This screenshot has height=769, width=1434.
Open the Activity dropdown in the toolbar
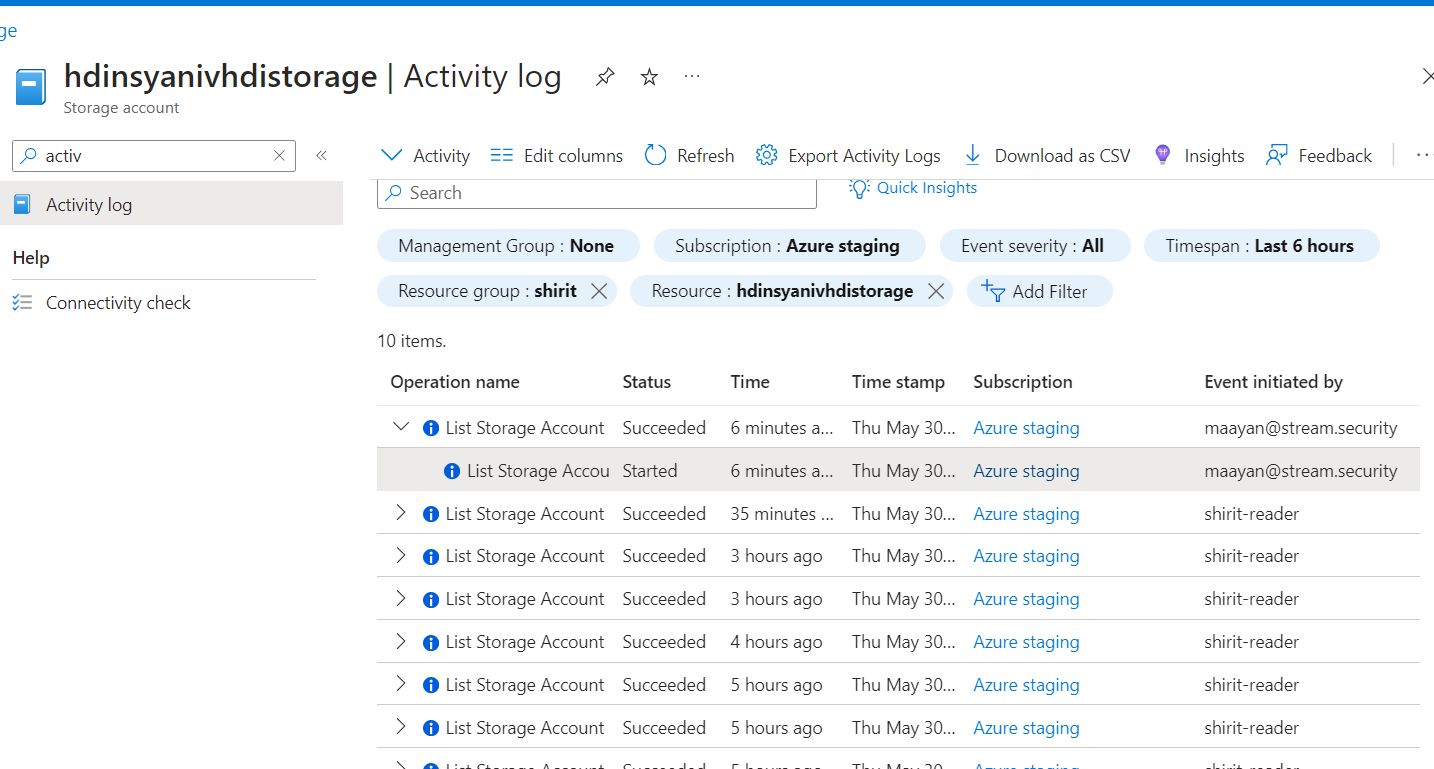tap(425, 155)
